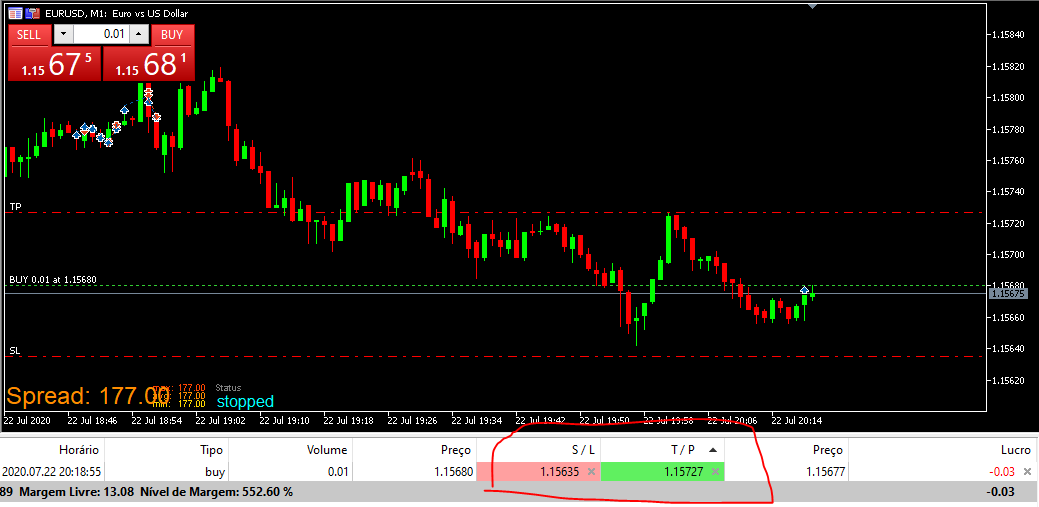Screen dimensions: 1039x507
Task: Click the 1.15620 price scale label
Action: coord(1010,380)
